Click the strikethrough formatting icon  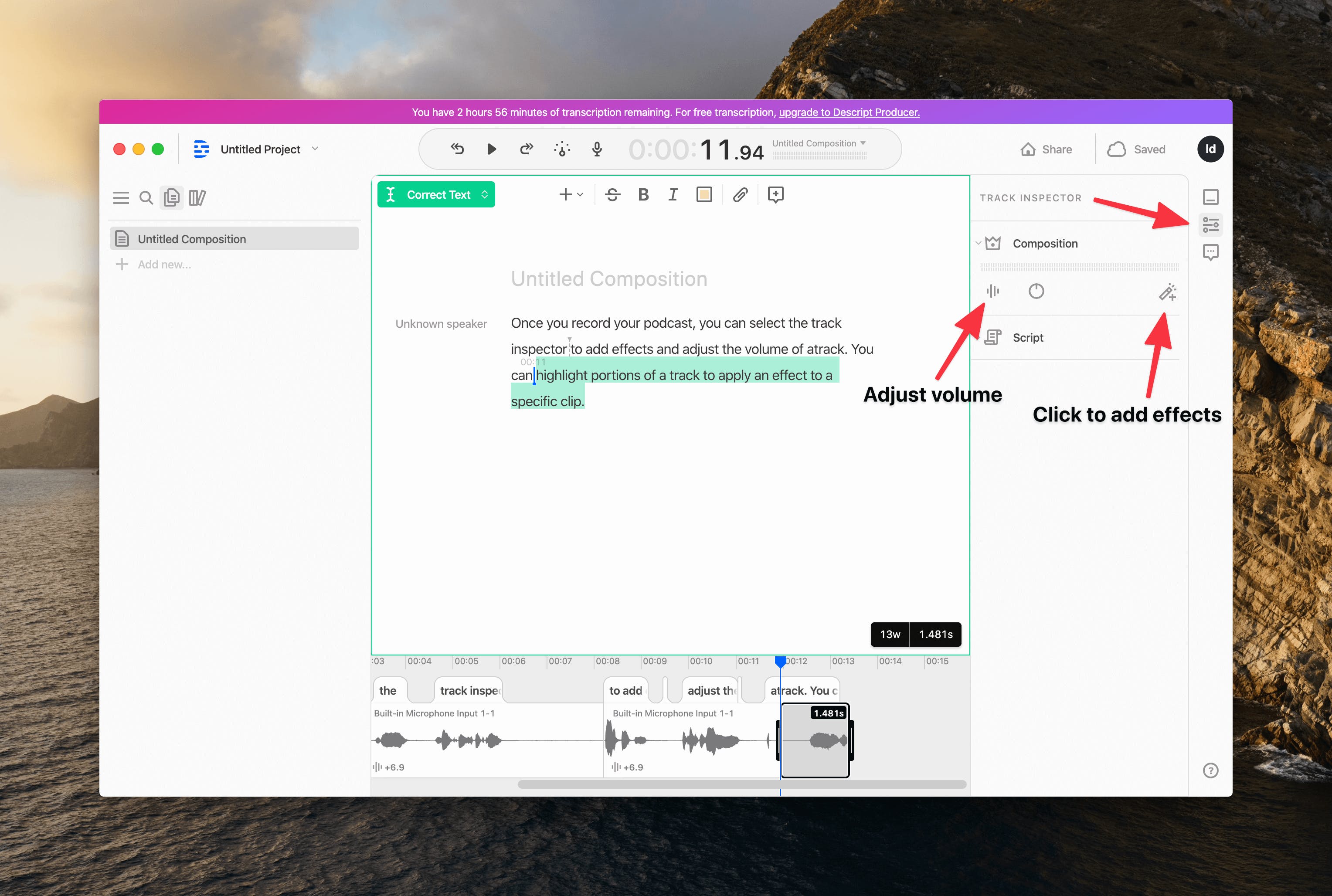coord(612,195)
